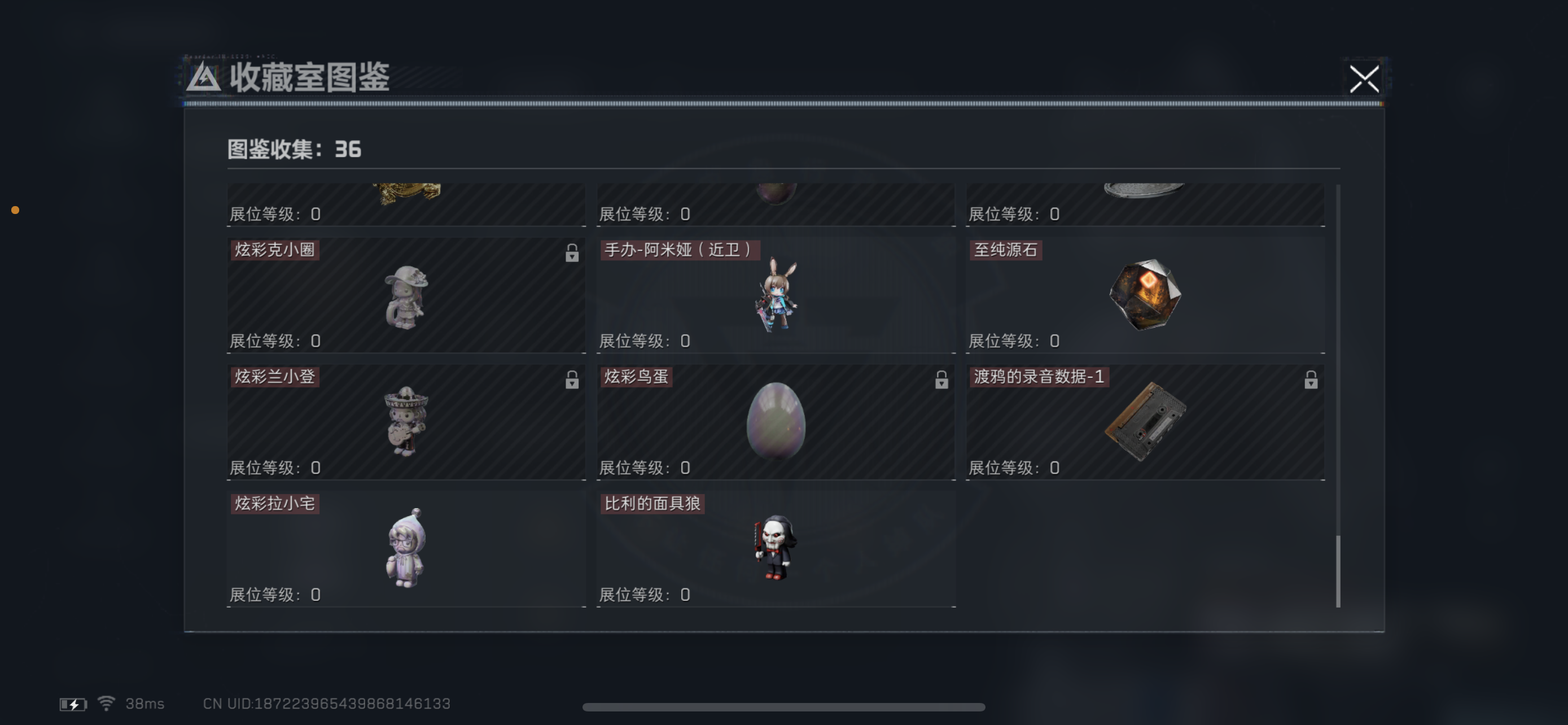Close the 收藏室图鉴 collection window

1364,79
